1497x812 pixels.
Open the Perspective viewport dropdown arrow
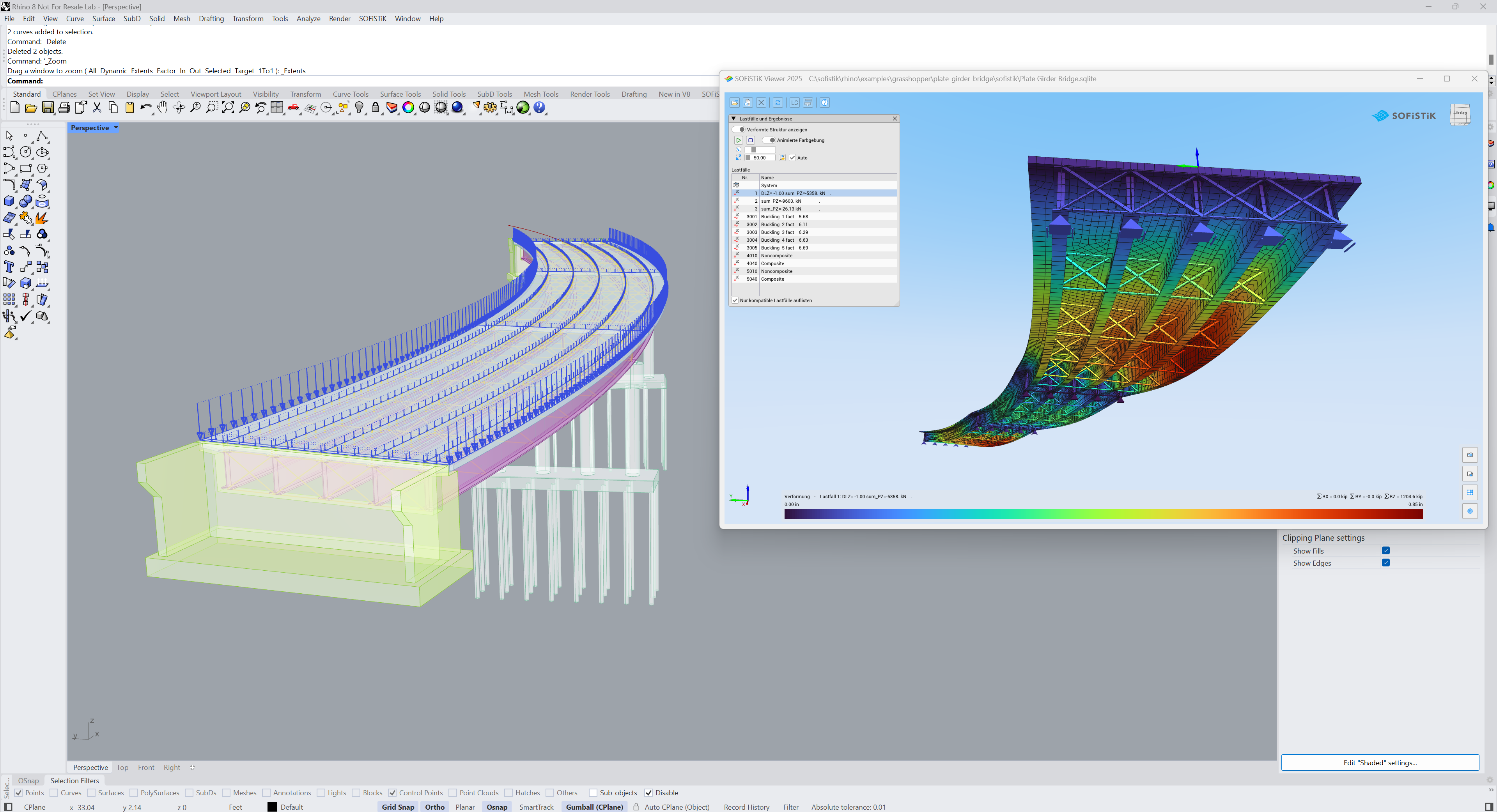[116, 128]
